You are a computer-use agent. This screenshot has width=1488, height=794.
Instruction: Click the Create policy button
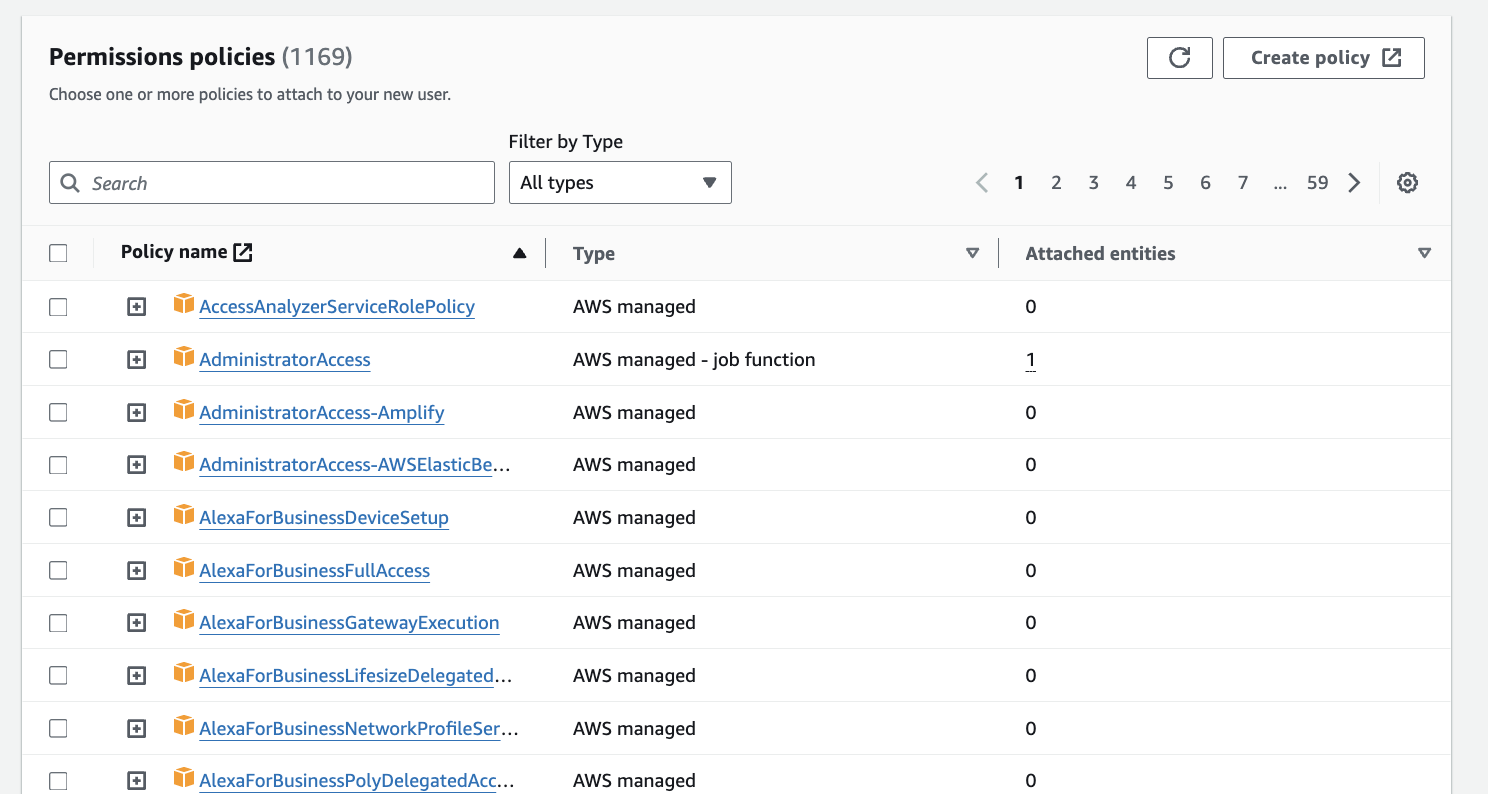pos(1324,58)
